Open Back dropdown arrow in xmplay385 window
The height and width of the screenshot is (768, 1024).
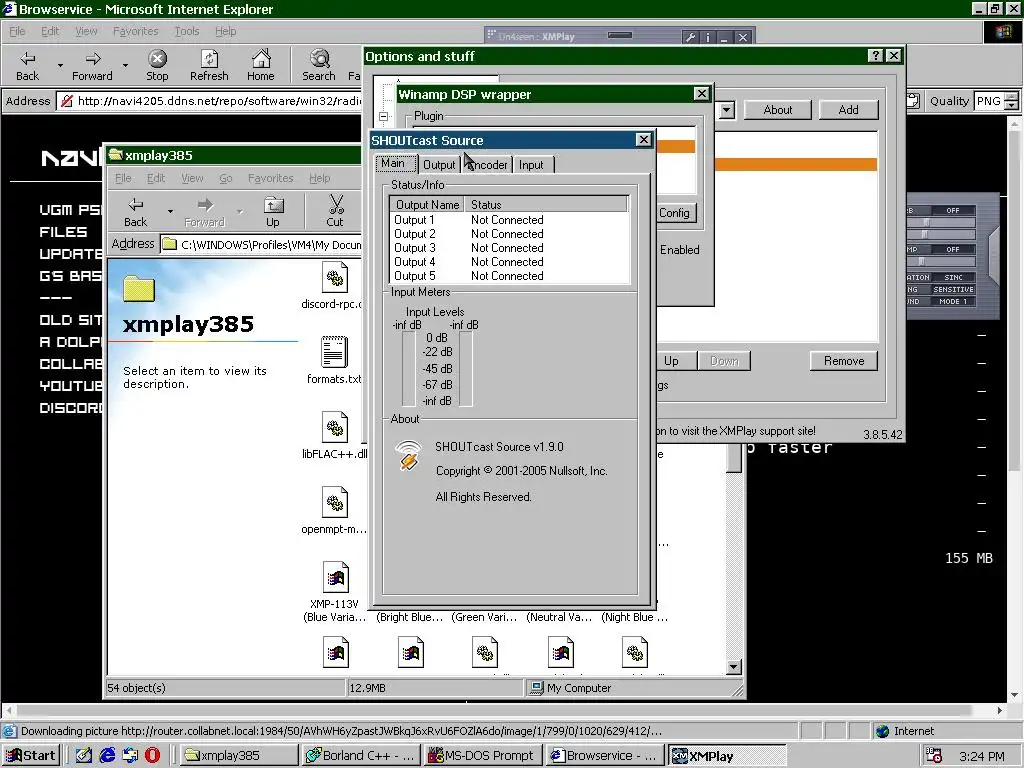click(x=170, y=212)
